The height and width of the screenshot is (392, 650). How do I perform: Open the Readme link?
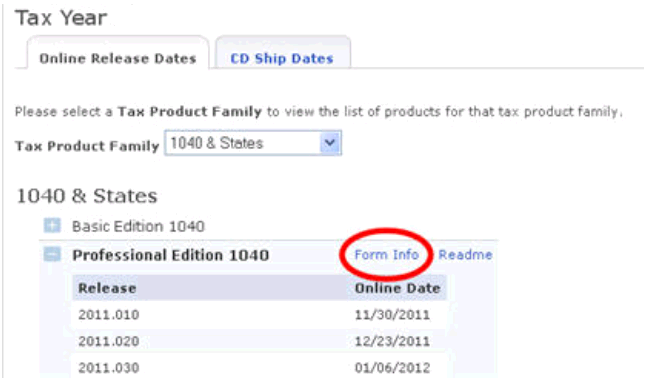click(x=465, y=254)
